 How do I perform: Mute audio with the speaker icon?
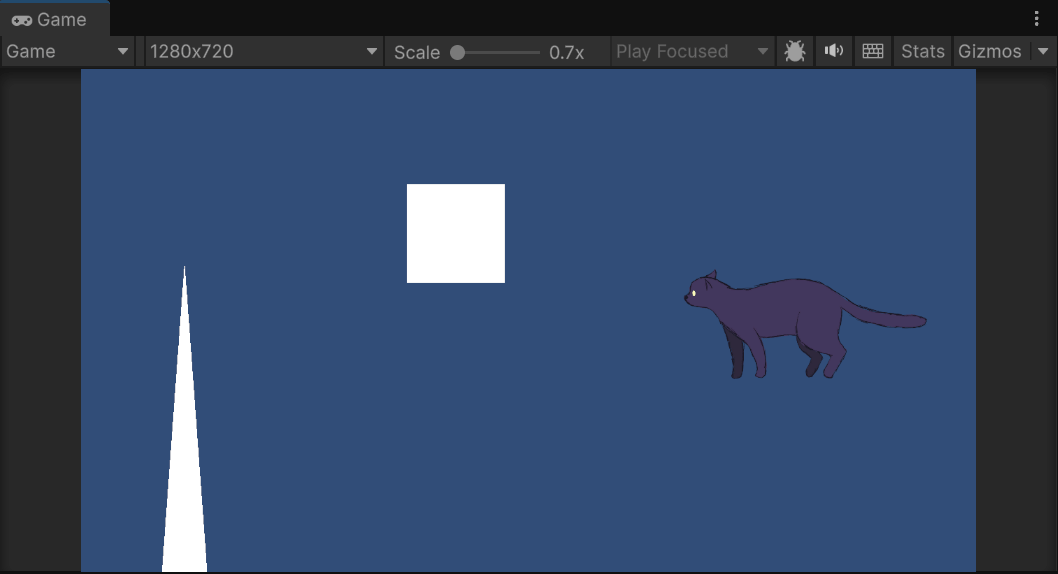pos(834,51)
